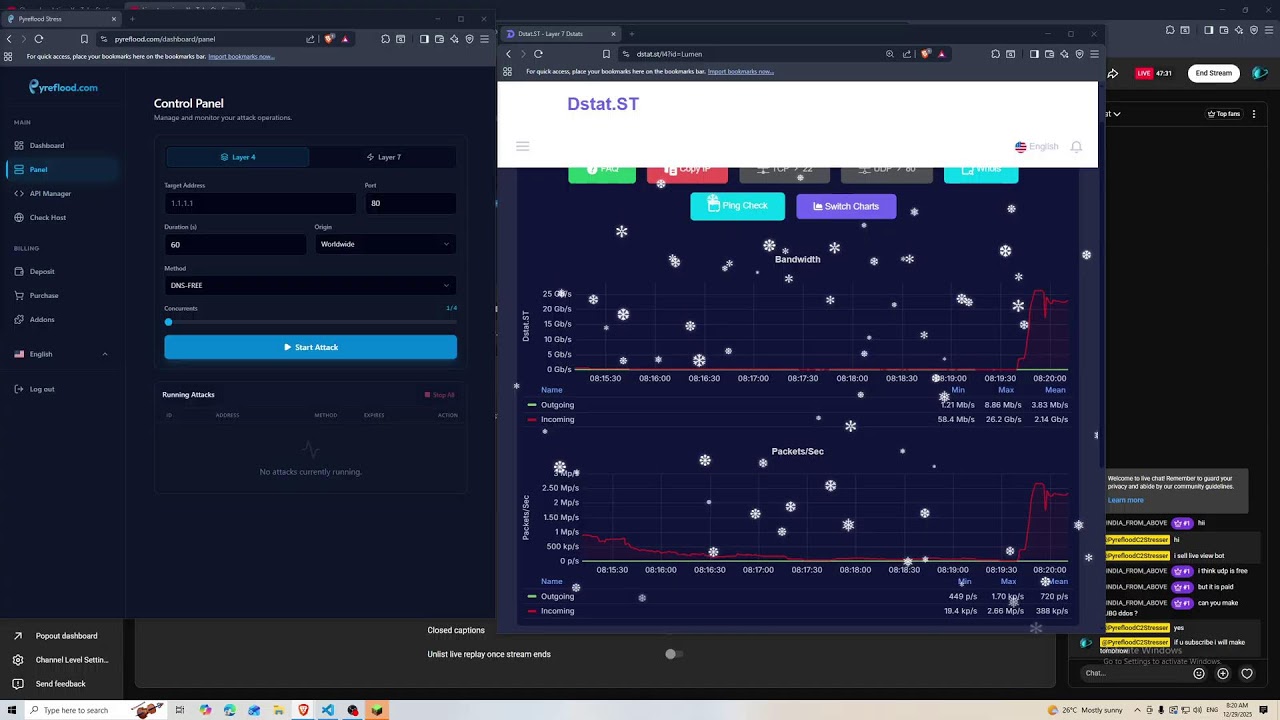Image resolution: width=1280 pixels, height=720 pixels.
Task: Switch to Dstat.ST Layer 7 Dstats tab
Action: tap(560, 34)
